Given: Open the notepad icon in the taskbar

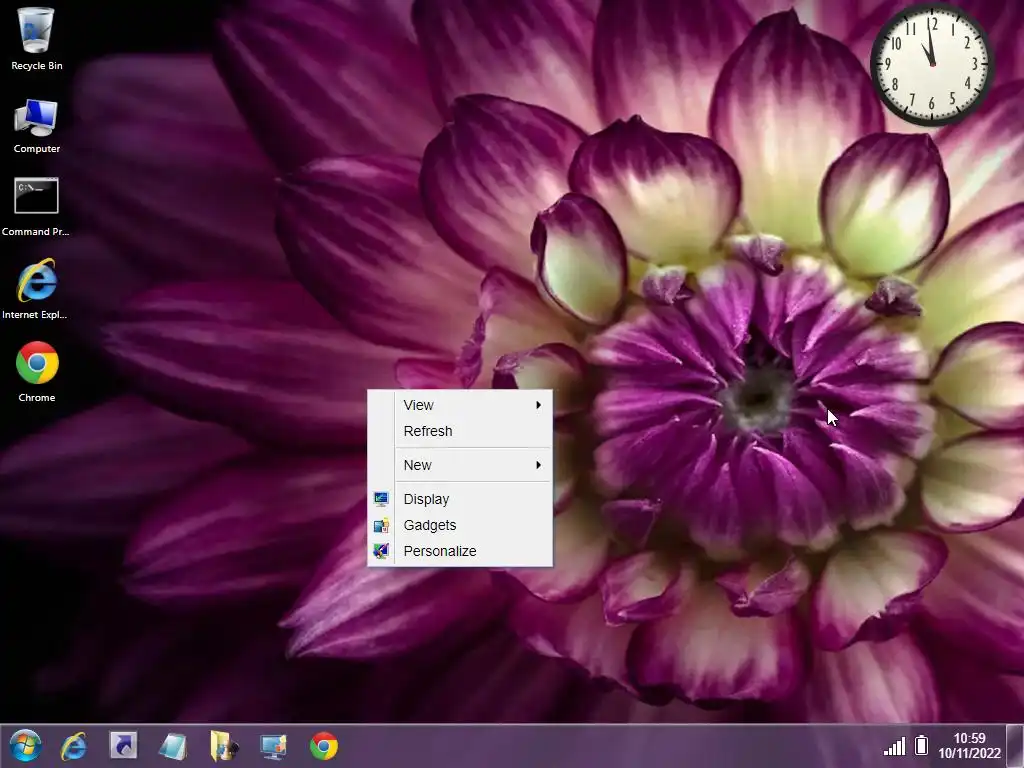Looking at the screenshot, I should pyautogui.click(x=173, y=746).
